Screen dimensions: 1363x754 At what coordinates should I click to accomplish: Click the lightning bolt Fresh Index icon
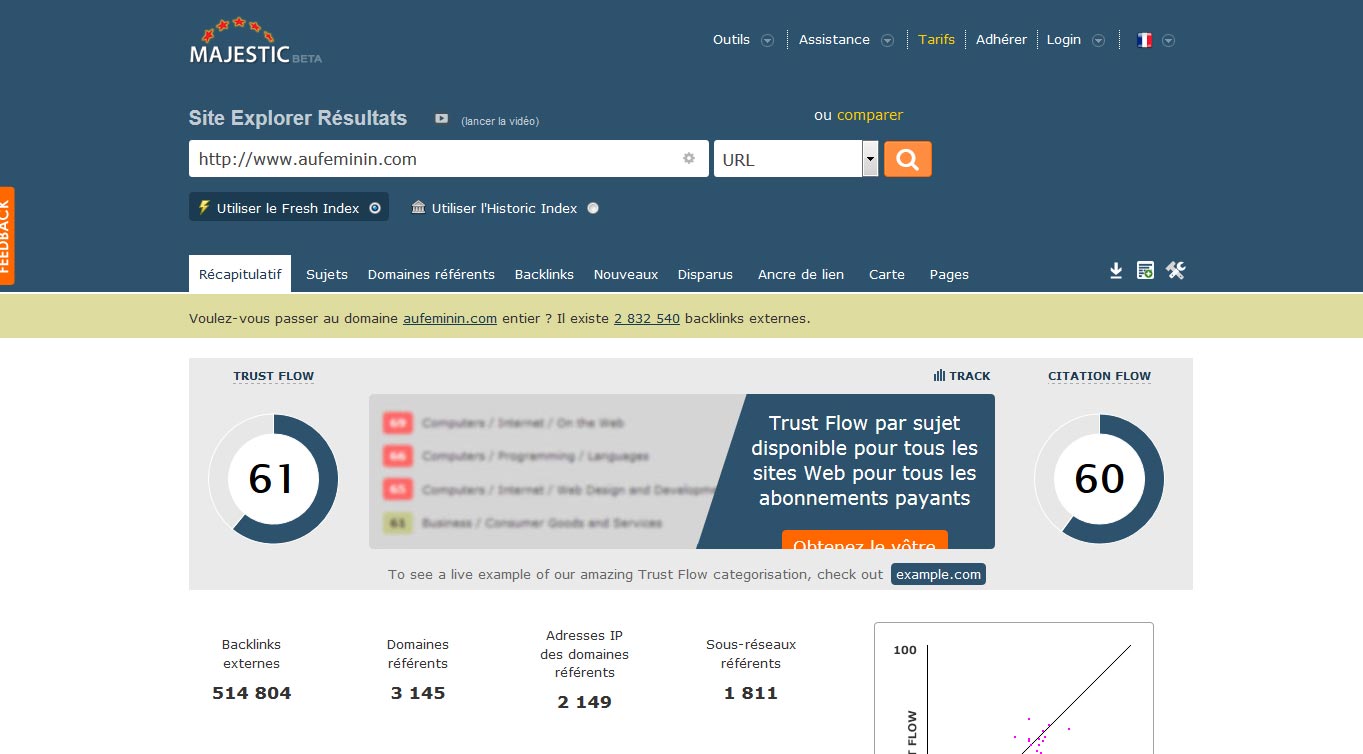(x=204, y=207)
